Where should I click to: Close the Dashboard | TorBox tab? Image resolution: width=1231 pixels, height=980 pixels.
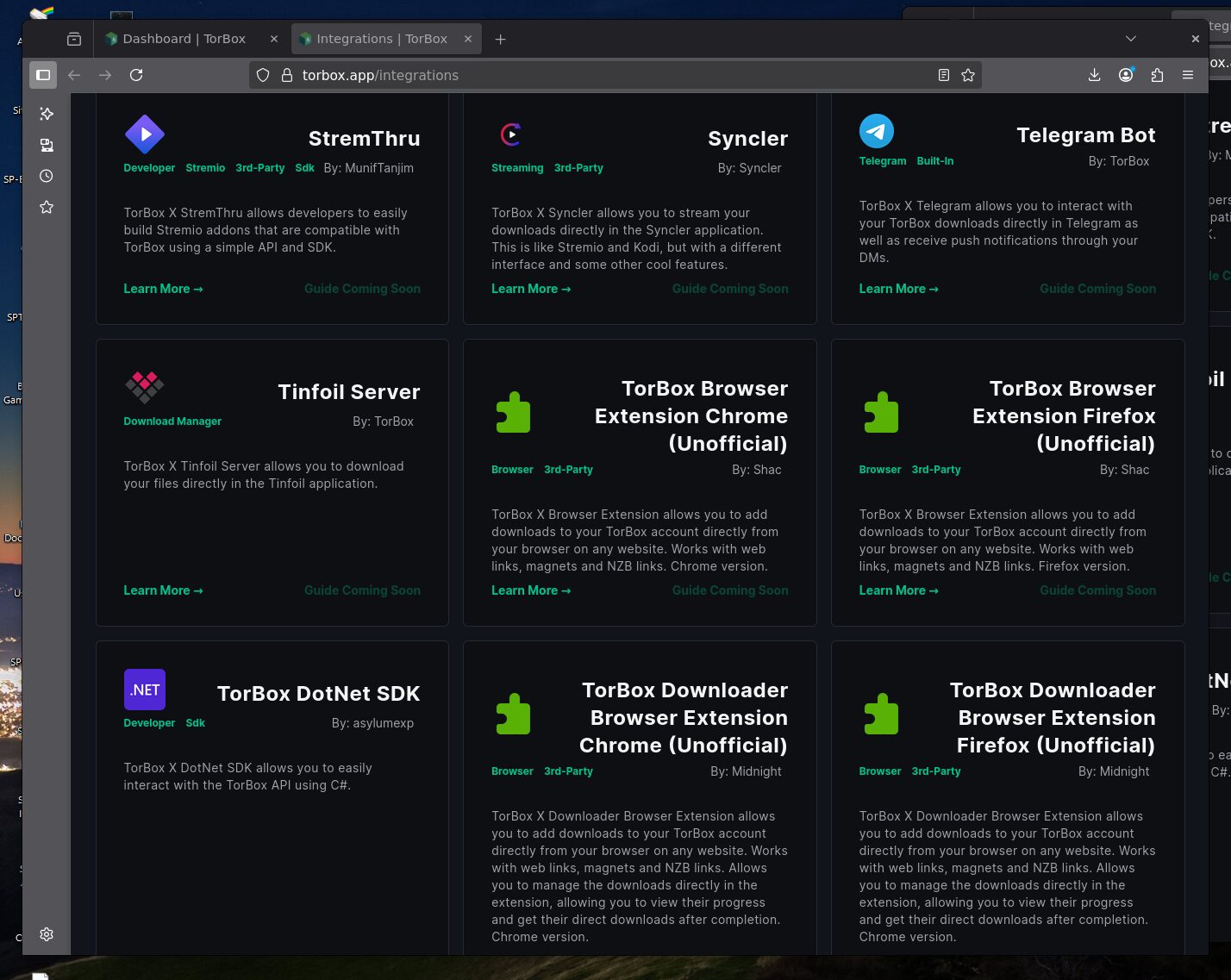tap(274, 39)
